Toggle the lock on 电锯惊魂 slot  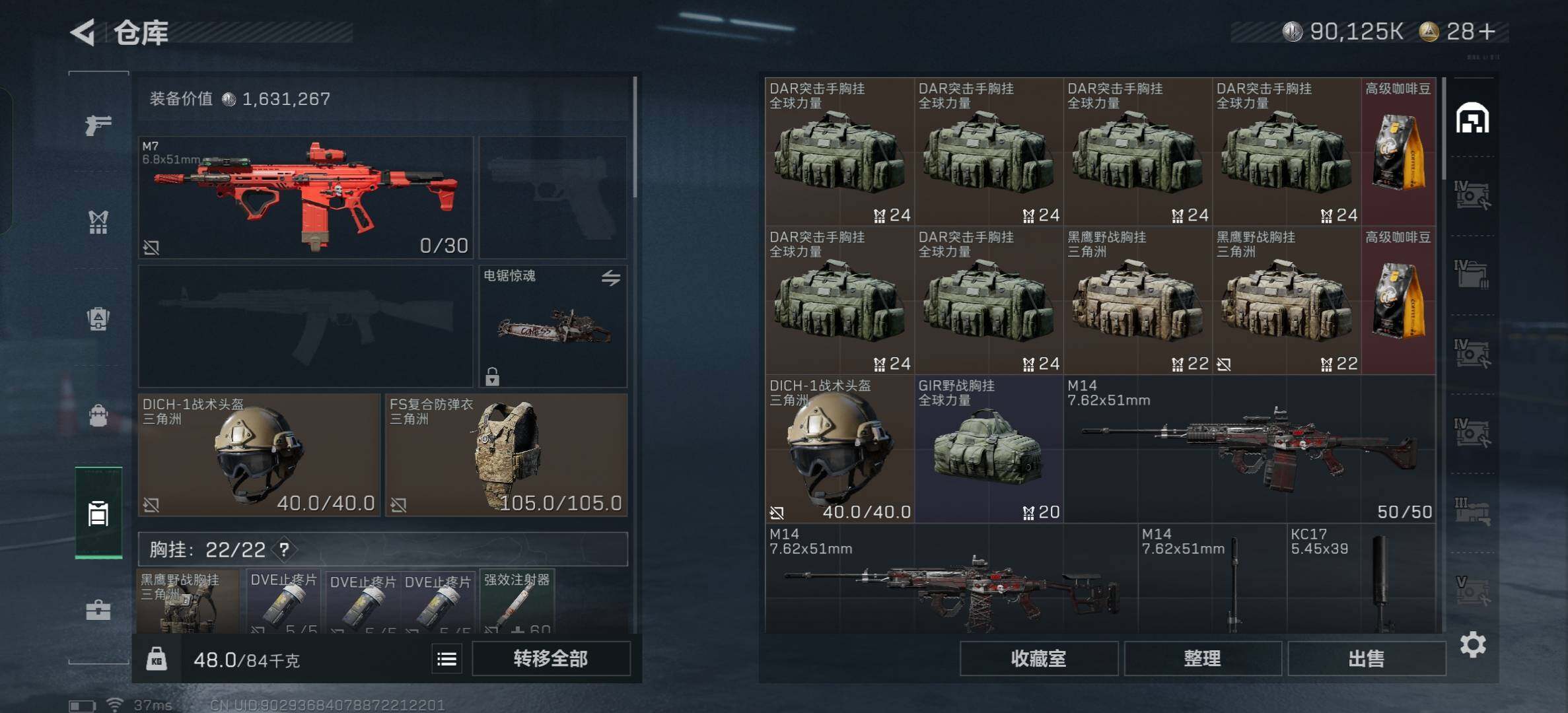tap(492, 377)
